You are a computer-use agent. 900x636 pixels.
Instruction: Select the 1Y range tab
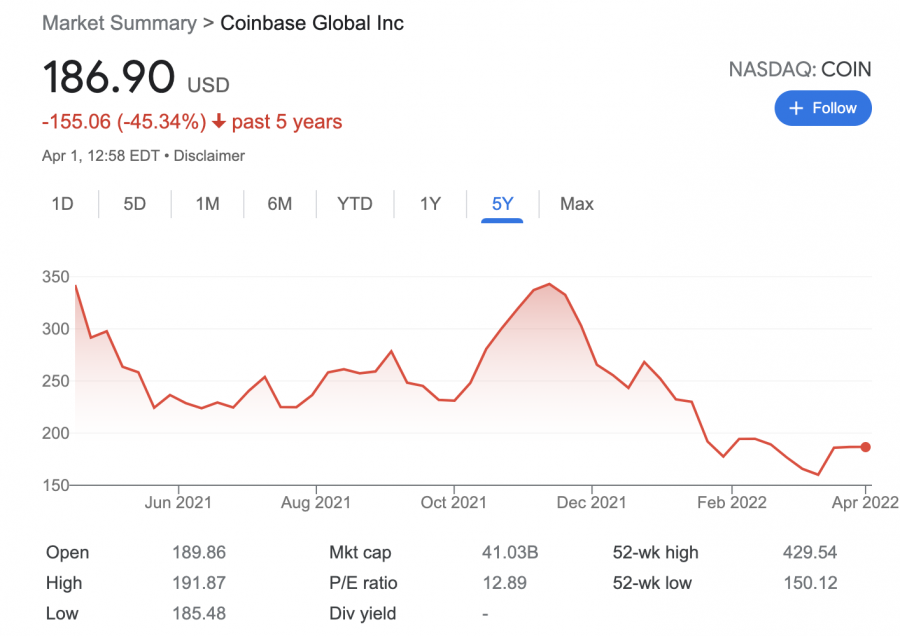click(x=430, y=204)
